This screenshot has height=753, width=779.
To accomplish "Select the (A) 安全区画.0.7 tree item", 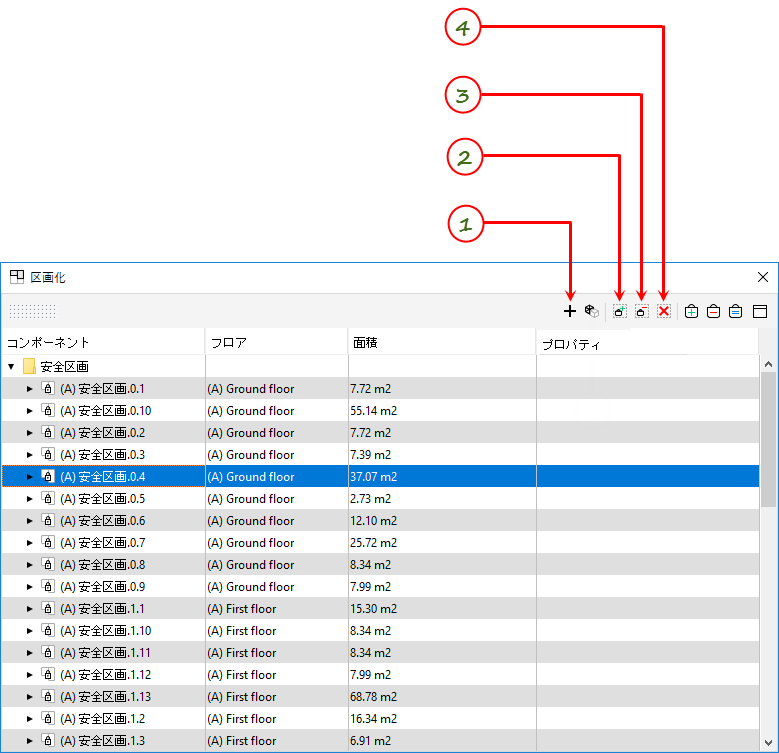I will click(x=102, y=542).
